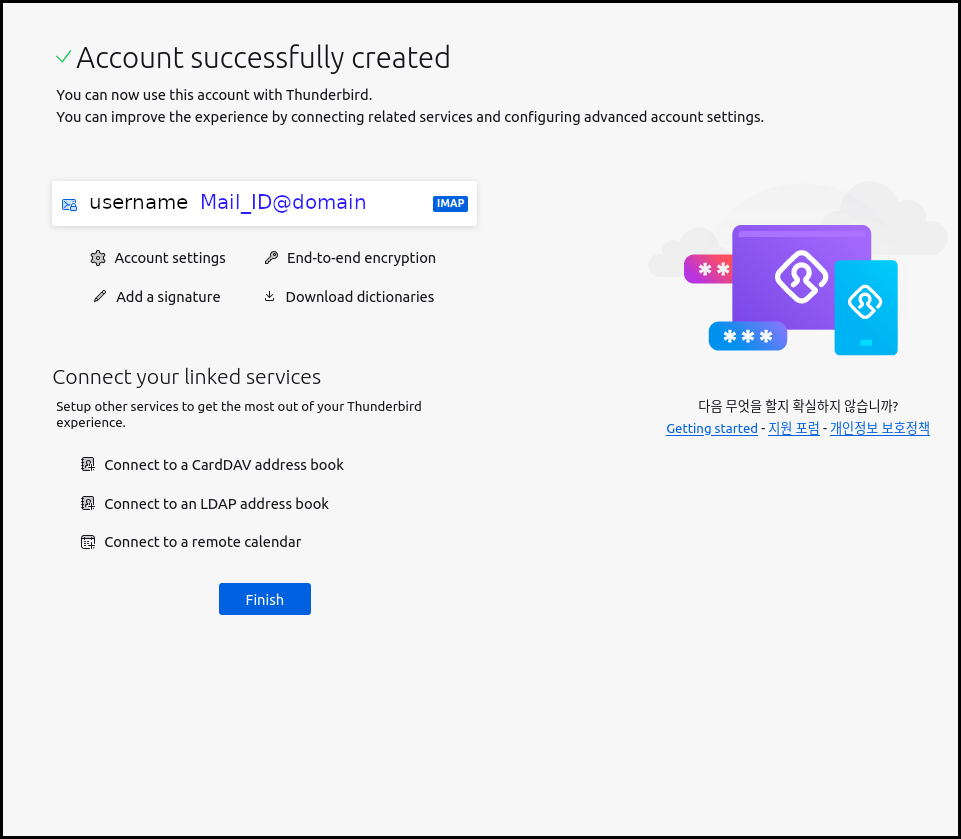This screenshot has height=839, width=961.
Task: Open the Getting started link
Action: (x=712, y=428)
